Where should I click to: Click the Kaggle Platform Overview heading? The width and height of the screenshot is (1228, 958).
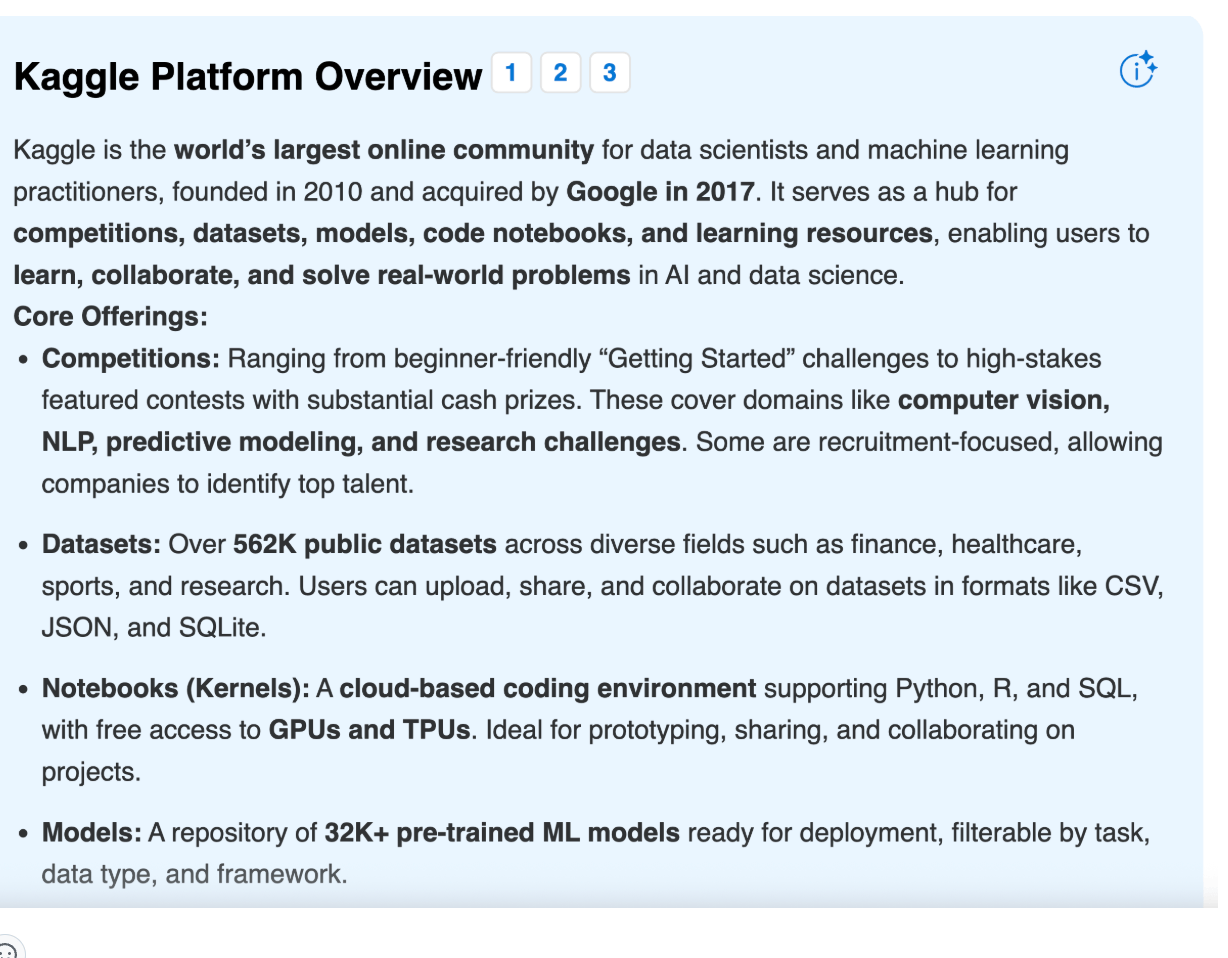(248, 76)
